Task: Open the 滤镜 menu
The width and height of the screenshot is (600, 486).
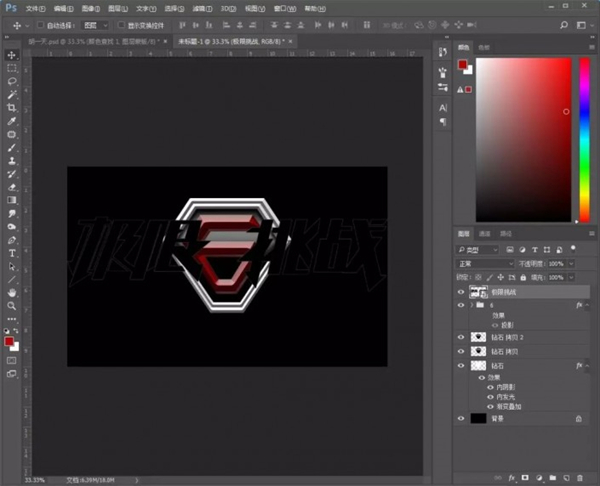Action: click(x=202, y=8)
